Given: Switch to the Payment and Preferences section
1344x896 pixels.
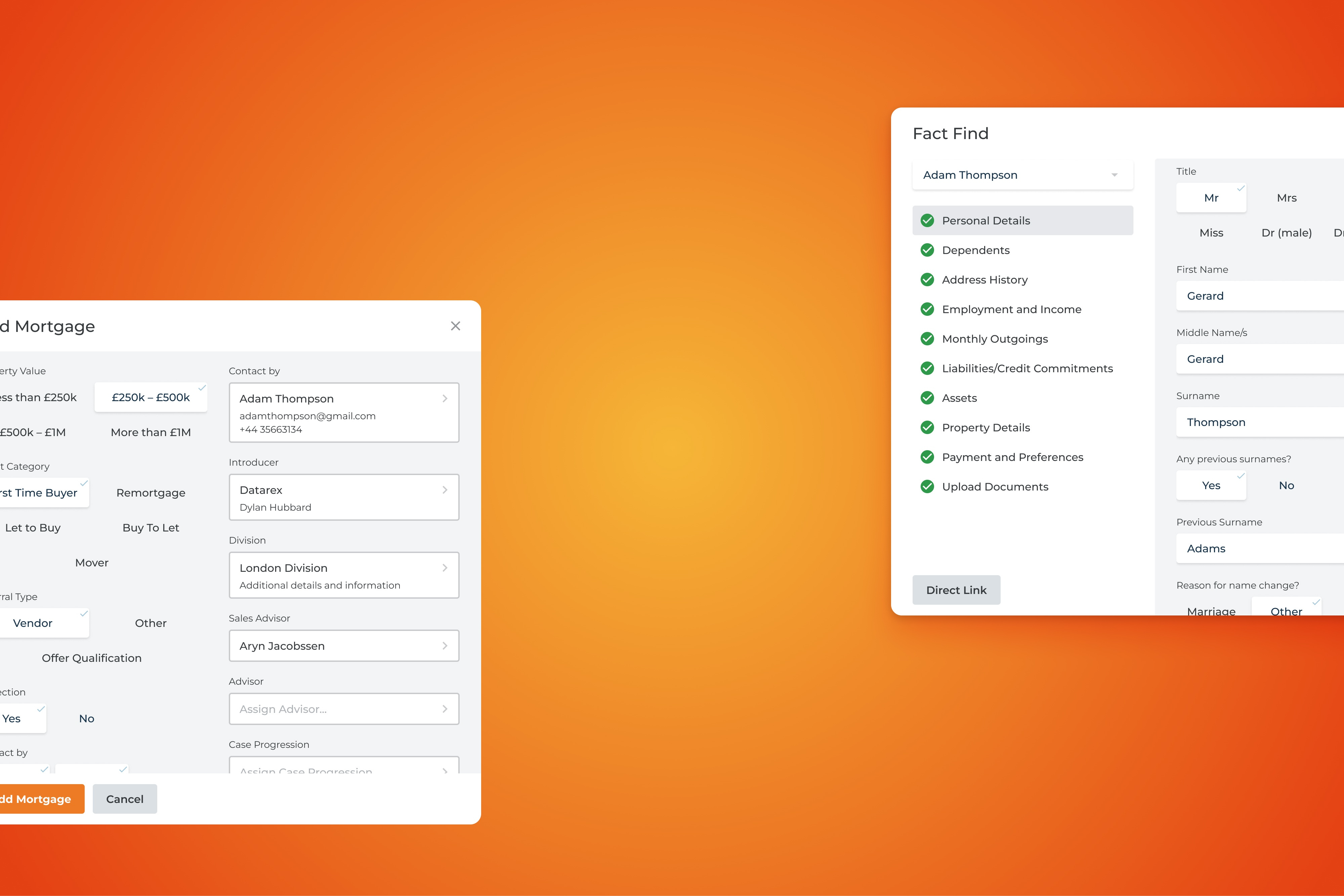Looking at the screenshot, I should (1012, 457).
